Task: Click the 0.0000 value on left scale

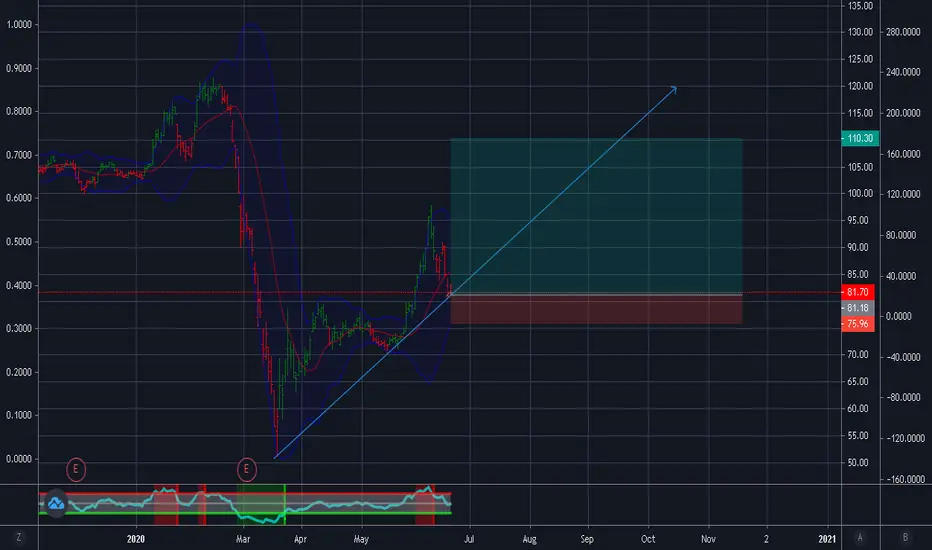Action: 18,459
